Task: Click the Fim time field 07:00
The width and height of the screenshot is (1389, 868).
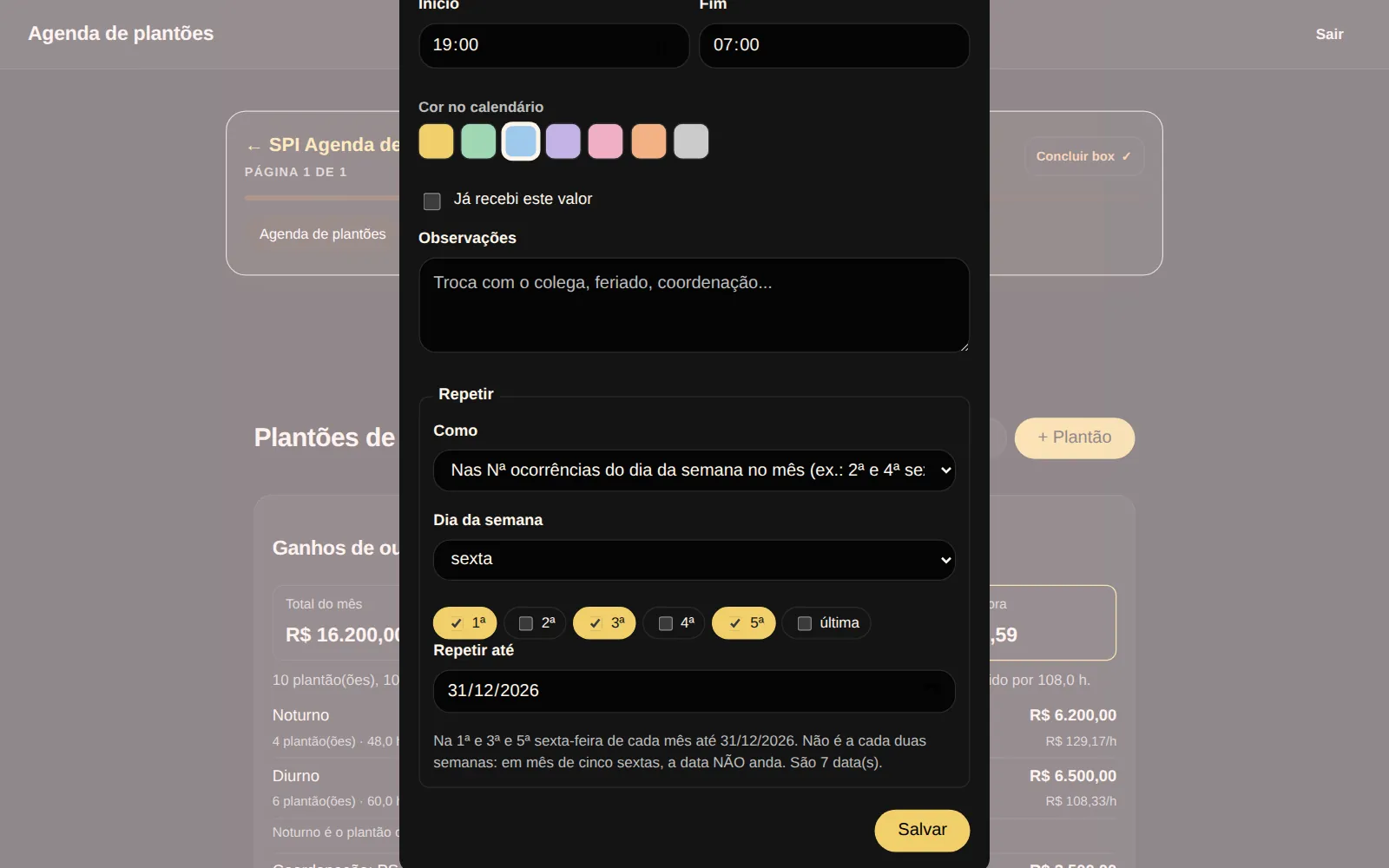Action: tap(834, 45)
